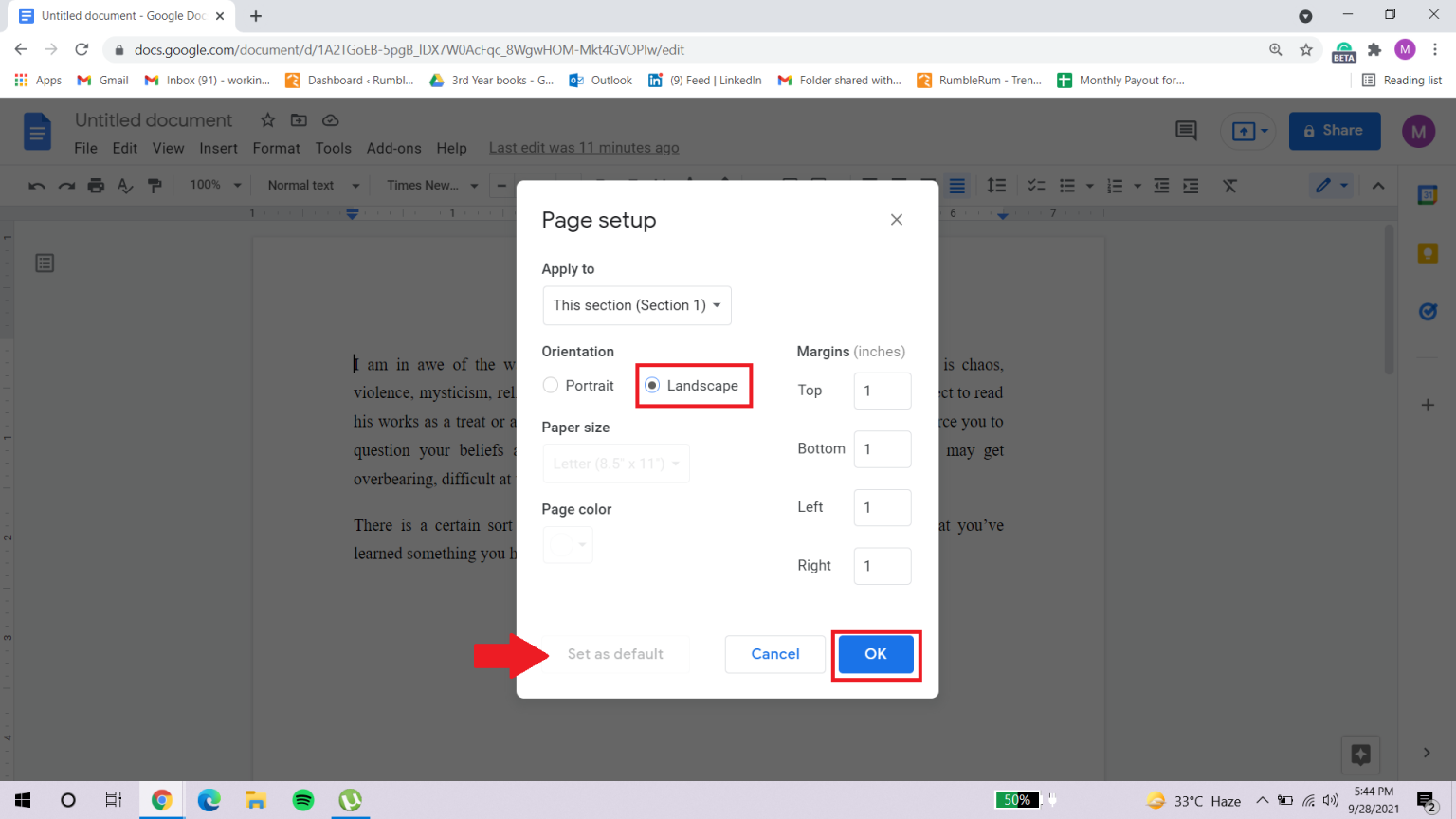Open the 'Apply to' section dropdown

tap(636, 305)
